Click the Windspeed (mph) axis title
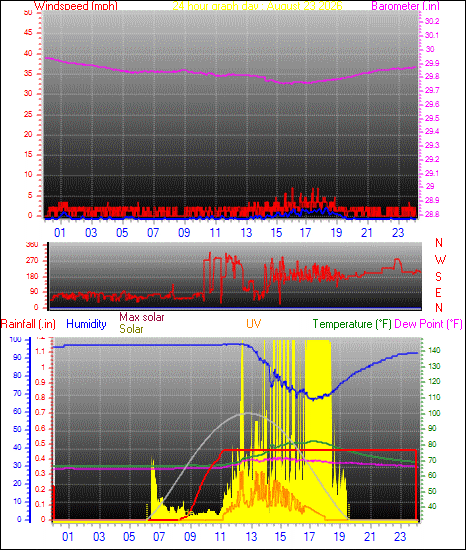The height and width of the screenshot is (550, 466). pyautogui.click(x=75, y=6)
